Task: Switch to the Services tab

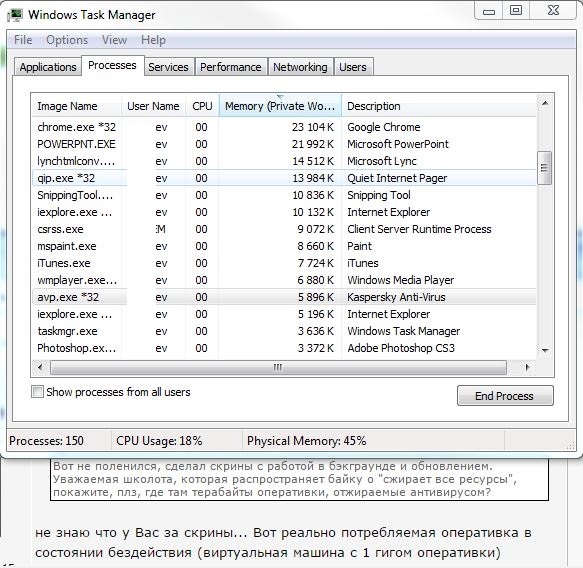Action: click(x=168, y=67)
